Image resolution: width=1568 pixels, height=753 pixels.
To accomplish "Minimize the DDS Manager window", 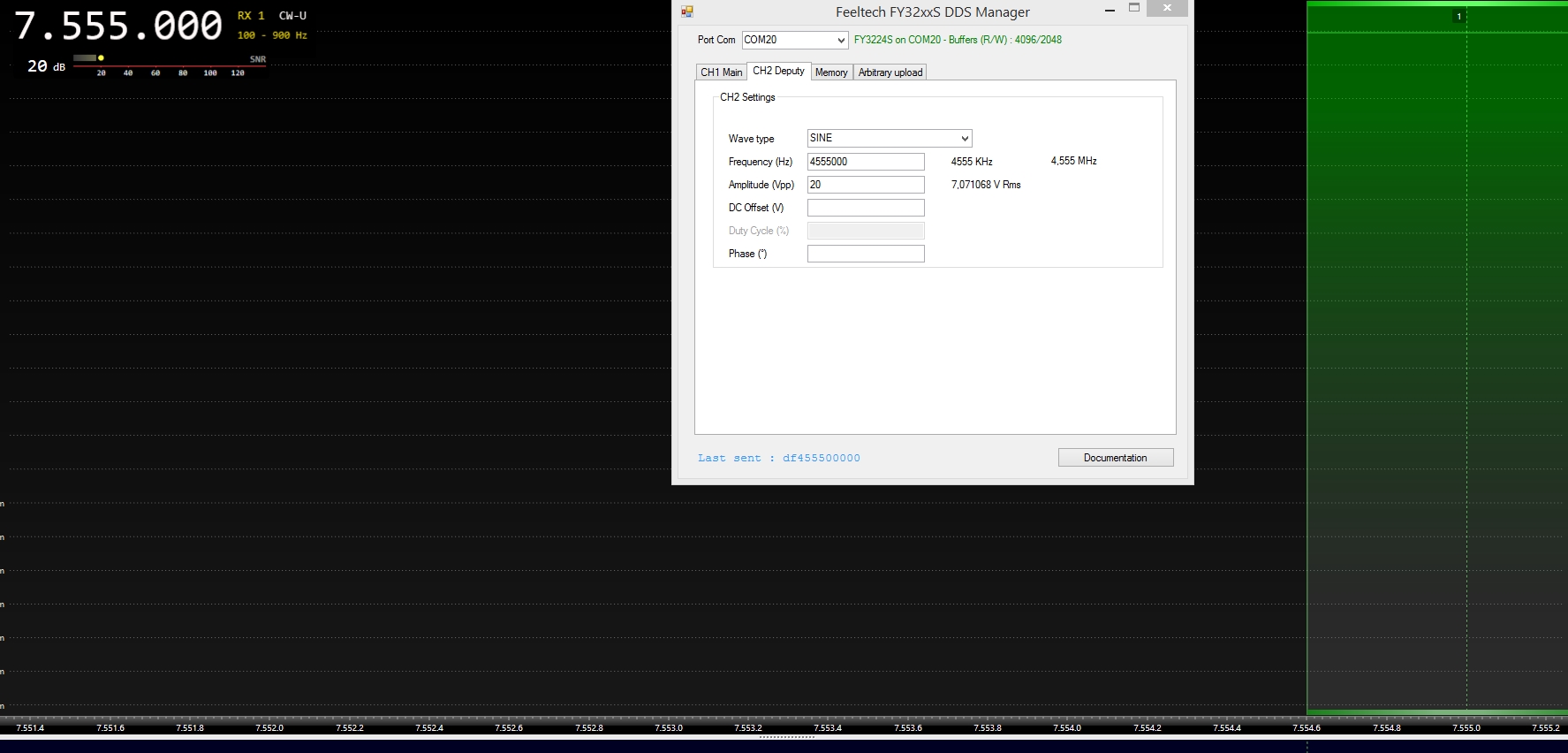I will click(x=1110, y=10).
